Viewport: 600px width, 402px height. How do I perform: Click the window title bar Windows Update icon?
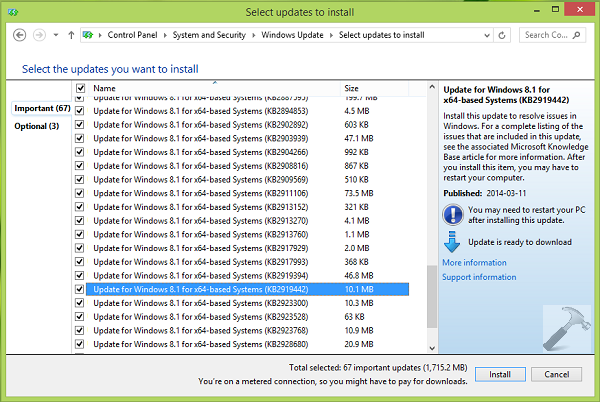tap(13, 12)
